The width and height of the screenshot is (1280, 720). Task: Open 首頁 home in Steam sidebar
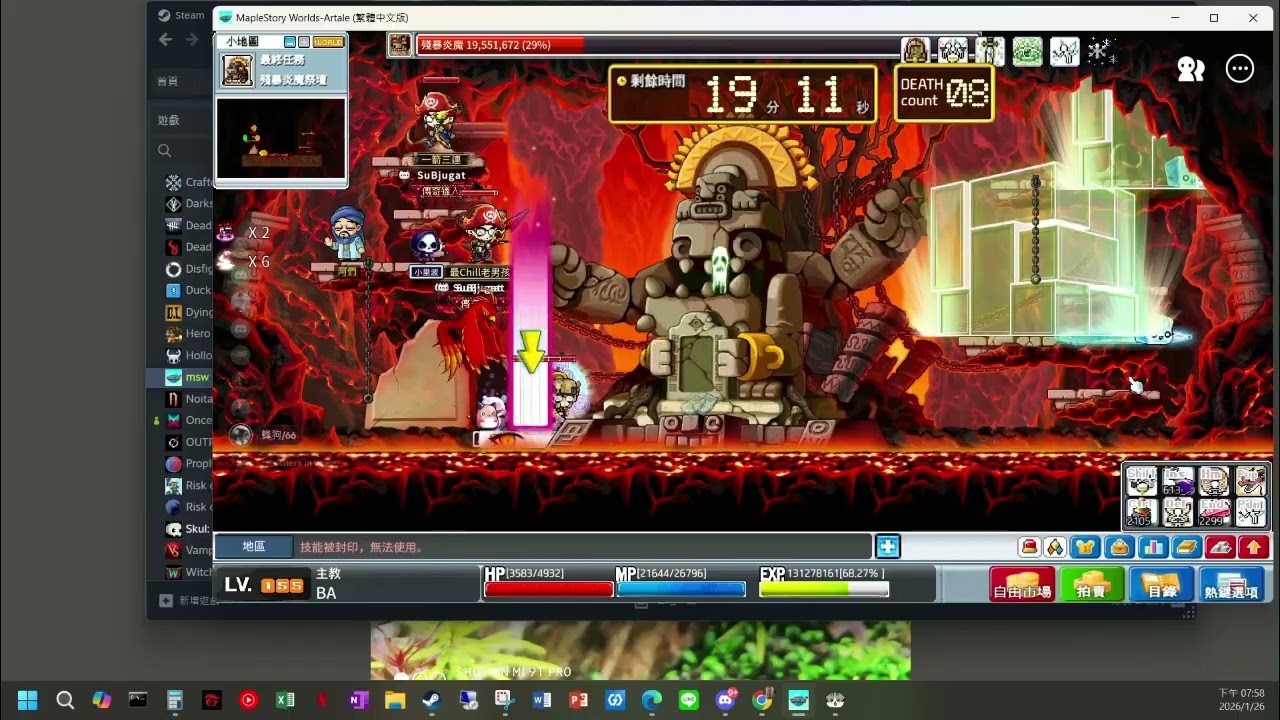click(x=167, y=81)
